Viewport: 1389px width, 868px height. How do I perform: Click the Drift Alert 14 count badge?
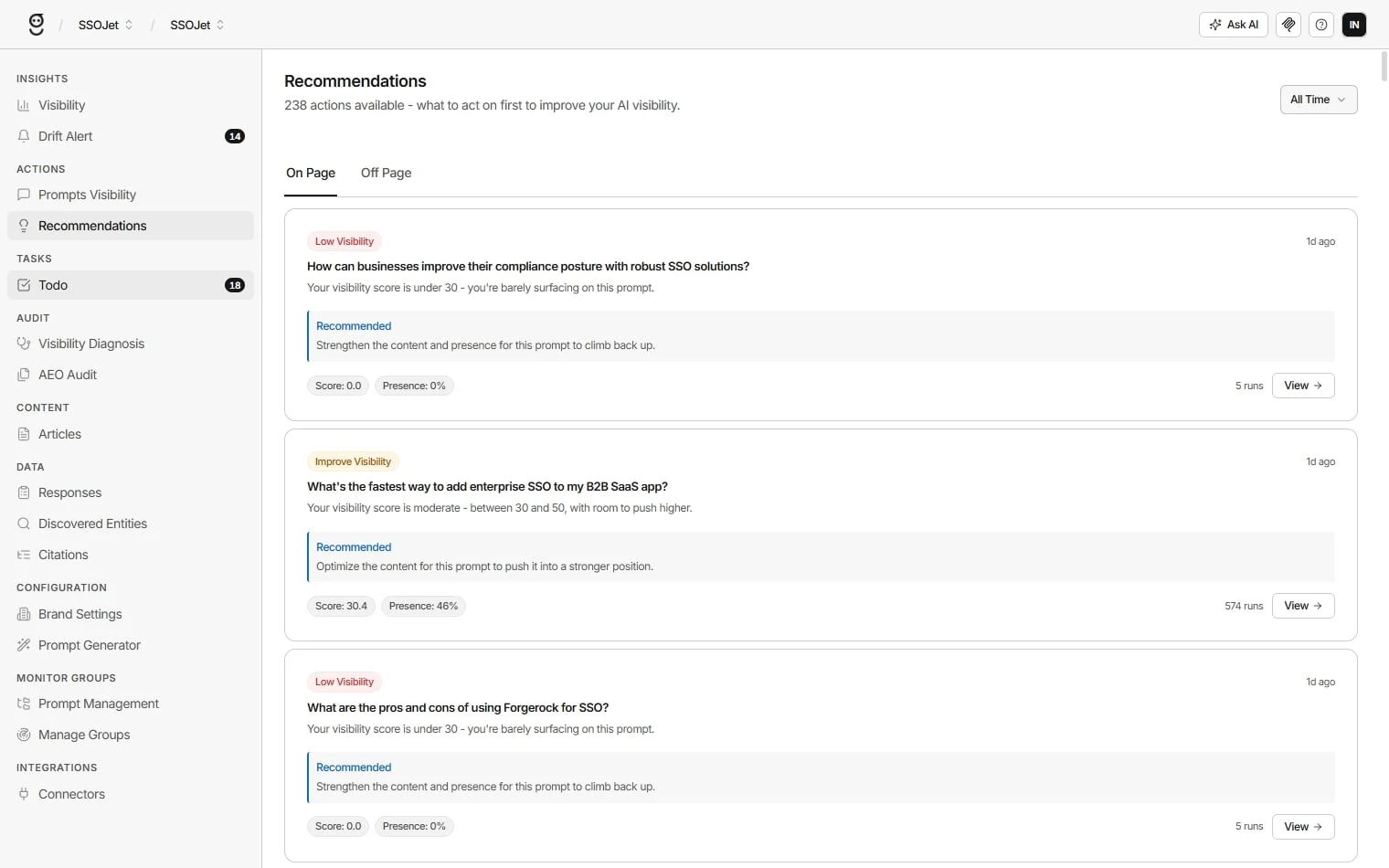235,136
